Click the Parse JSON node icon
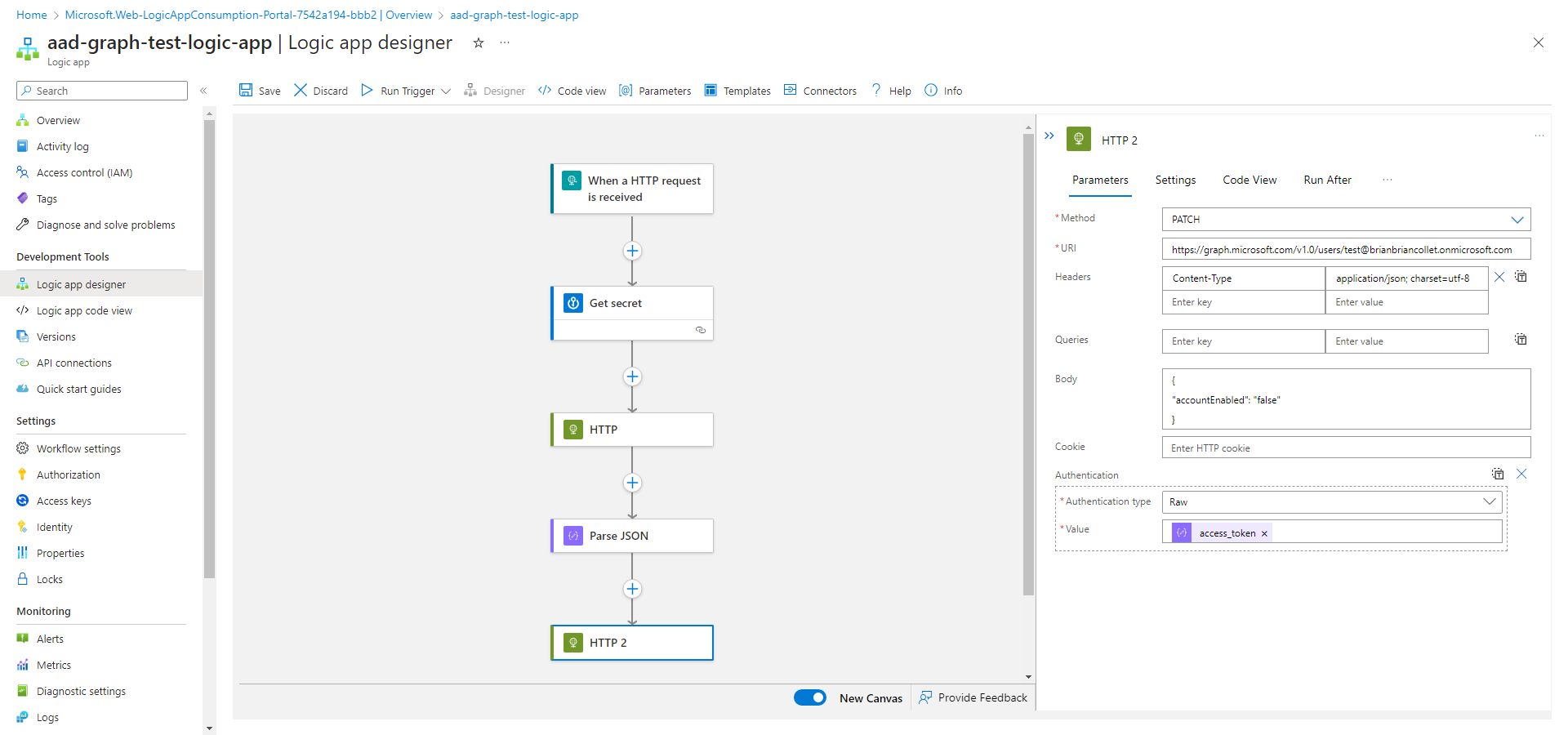1568x735 pixels. click(x=573, y=536)
